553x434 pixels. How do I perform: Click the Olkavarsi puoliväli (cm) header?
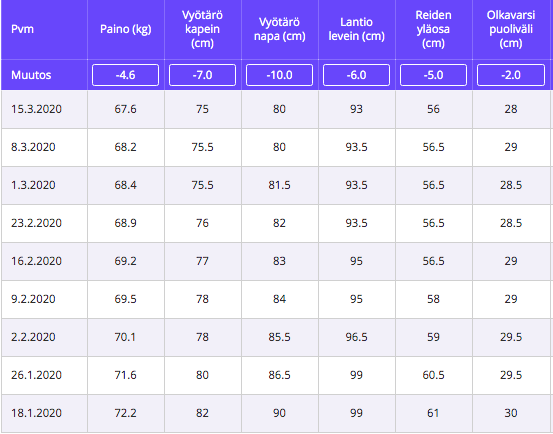511,29
